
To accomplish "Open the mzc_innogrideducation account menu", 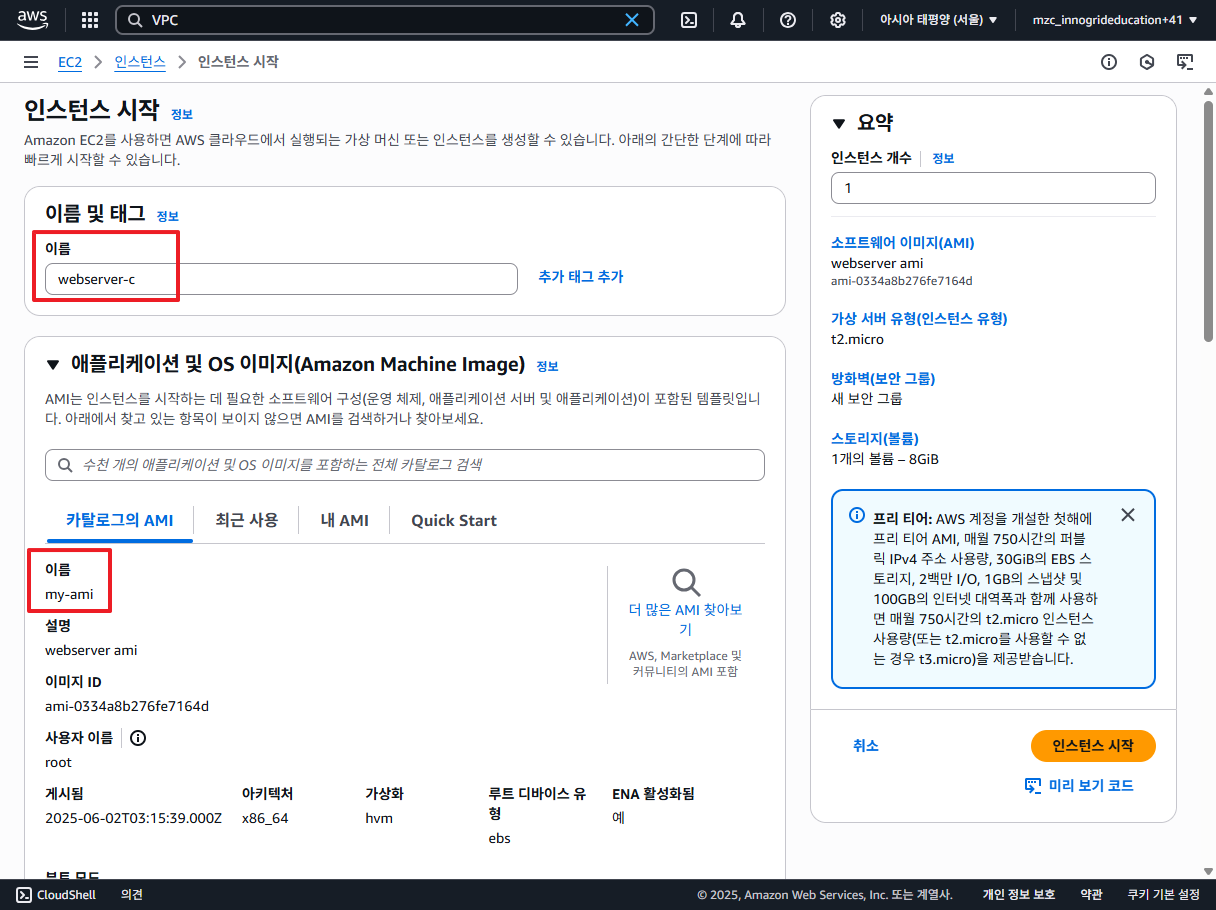I will pos(1115,20).
